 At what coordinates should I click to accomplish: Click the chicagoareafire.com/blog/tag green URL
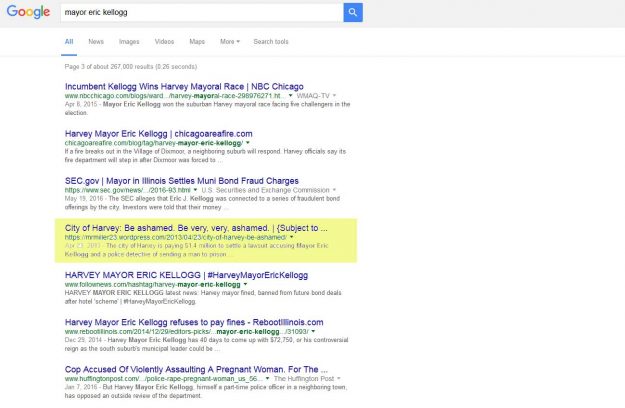[x=154, y=143]
